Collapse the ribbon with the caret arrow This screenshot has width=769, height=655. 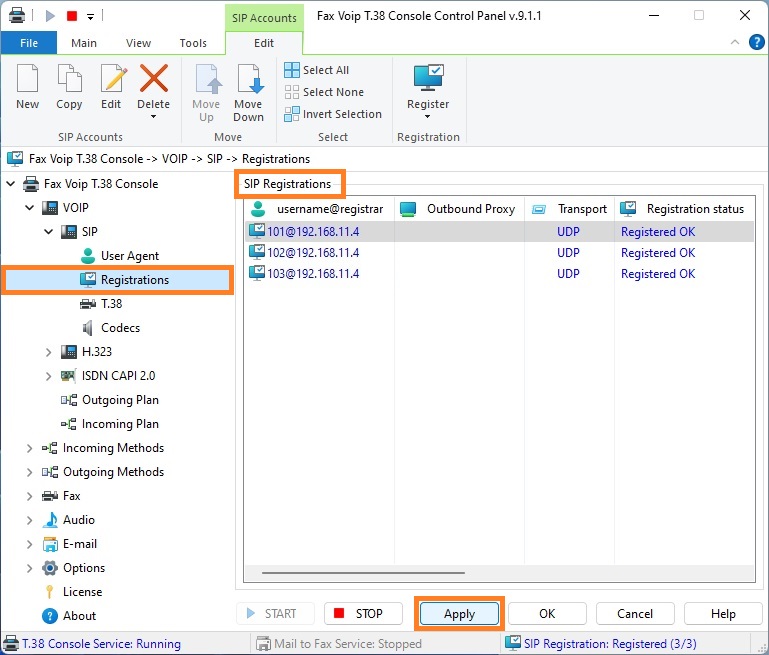tap(735, 42)
